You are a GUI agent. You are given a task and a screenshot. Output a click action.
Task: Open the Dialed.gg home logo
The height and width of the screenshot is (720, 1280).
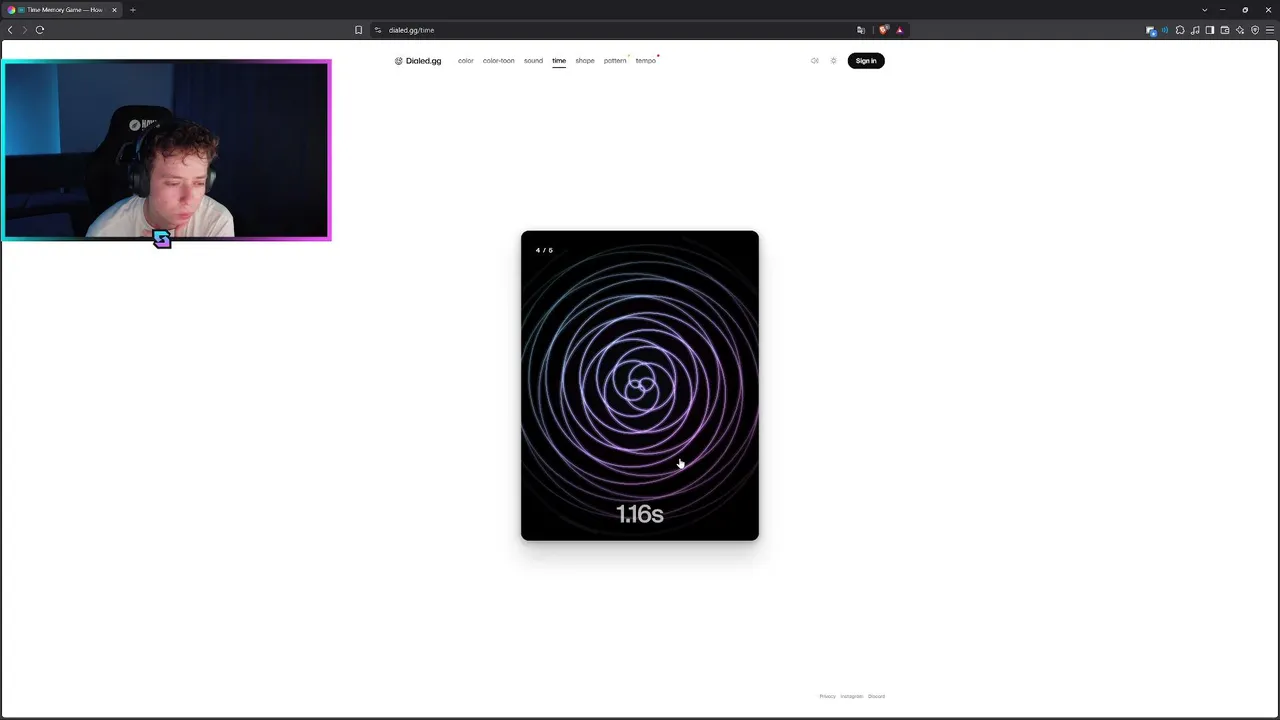[x=418, y=61]
